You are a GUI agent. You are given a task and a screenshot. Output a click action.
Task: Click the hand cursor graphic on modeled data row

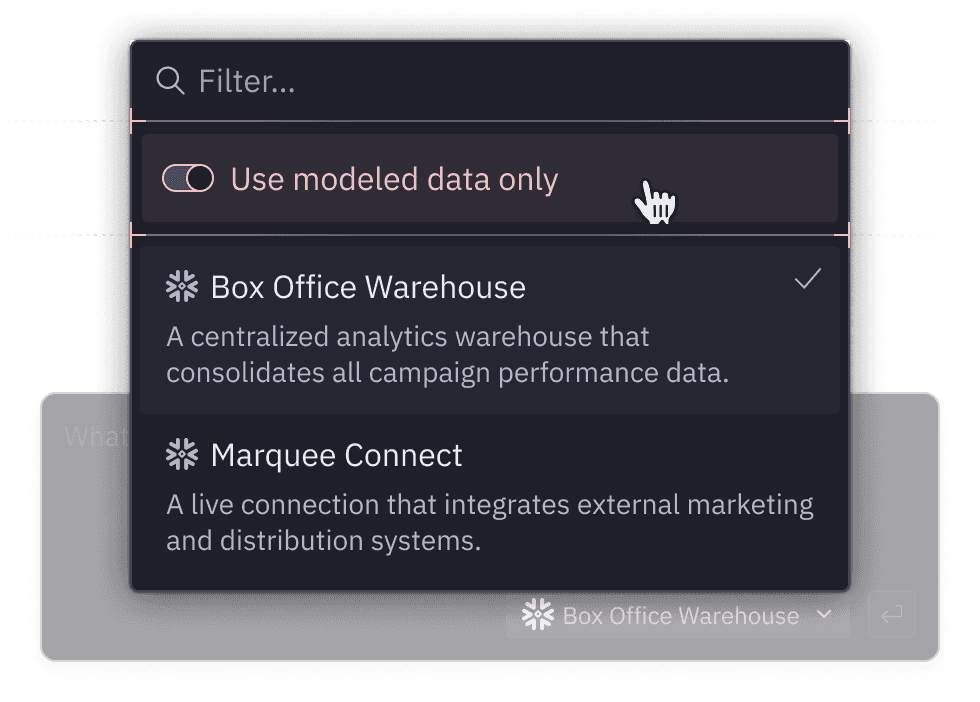(x=655, y=202)
